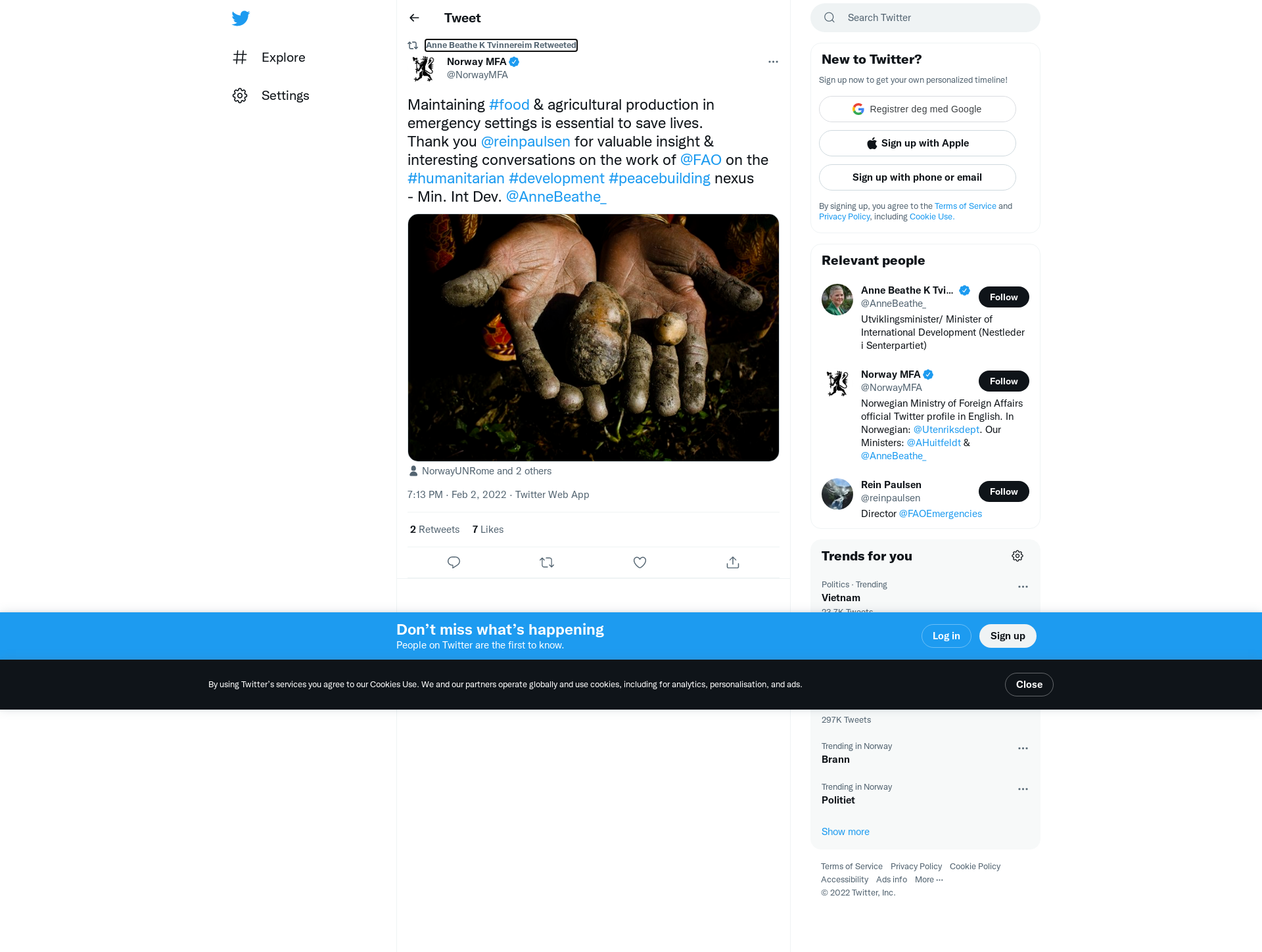1262x952 pixels.
Task: Expand the footer More menu
Action: (x=929, y=880)
